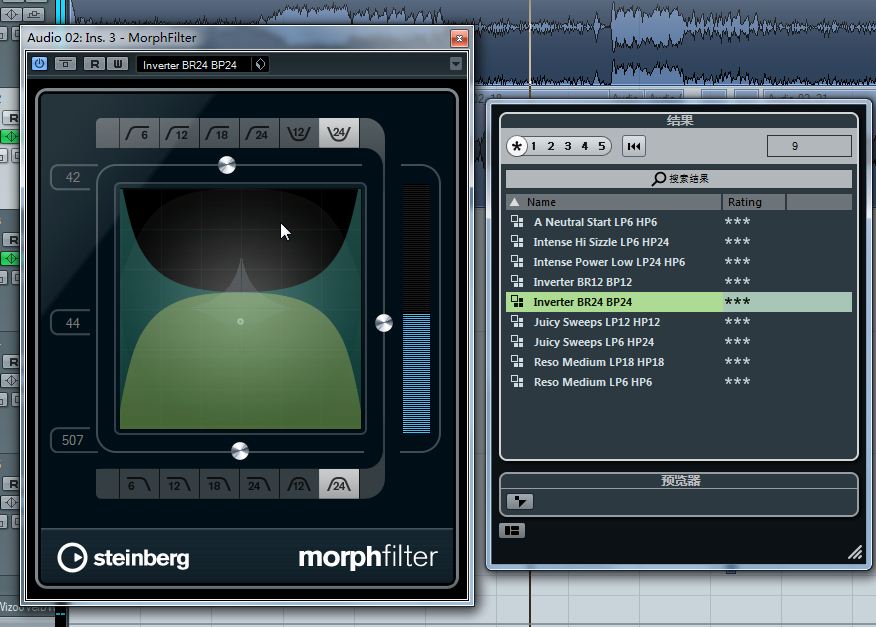
Task: Open preset name field Inverter BR24 BP24
Action: pyautogui.click(x=193, y=65)
